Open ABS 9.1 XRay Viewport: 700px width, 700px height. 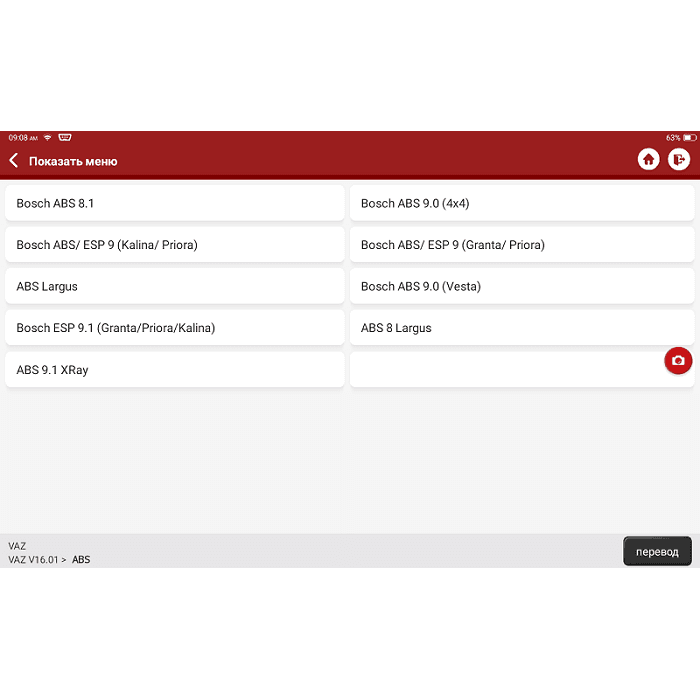175,370
